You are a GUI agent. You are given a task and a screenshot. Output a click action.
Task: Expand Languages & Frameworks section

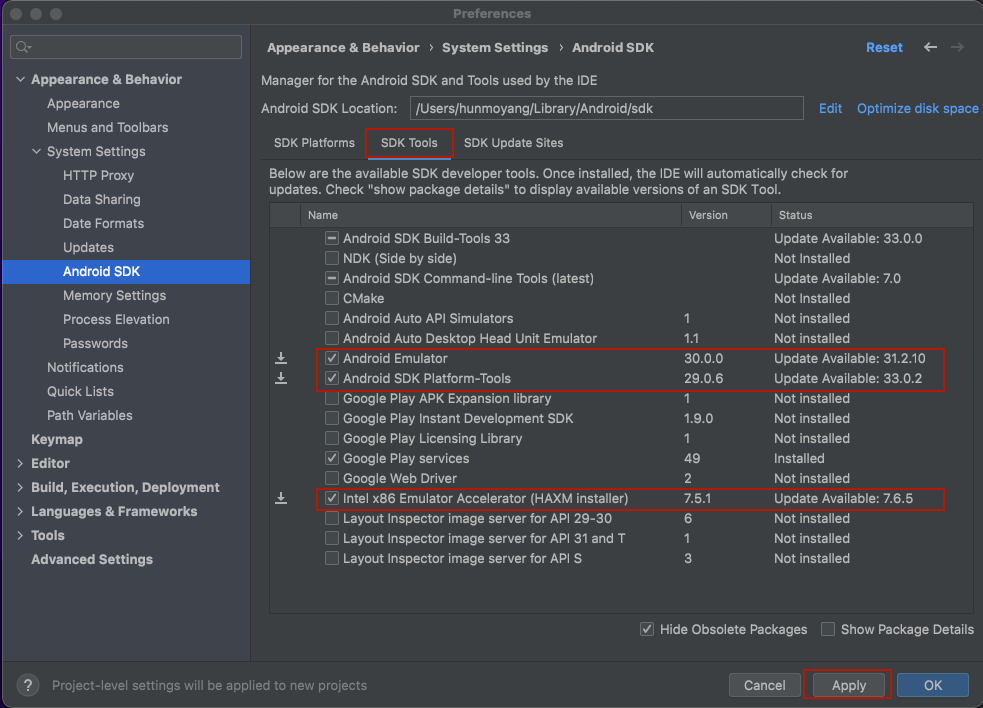pos(20,512)
